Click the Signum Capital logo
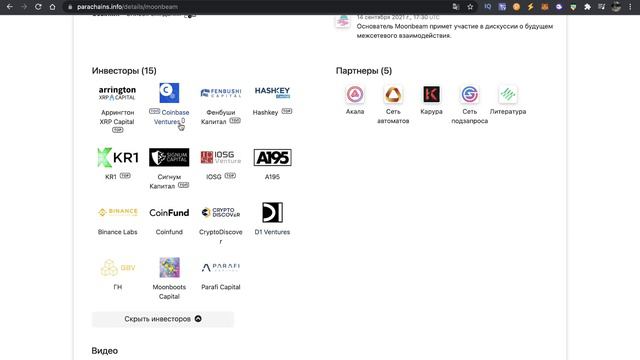Screen dimensions: 640x360 click(x=169, y=157)
